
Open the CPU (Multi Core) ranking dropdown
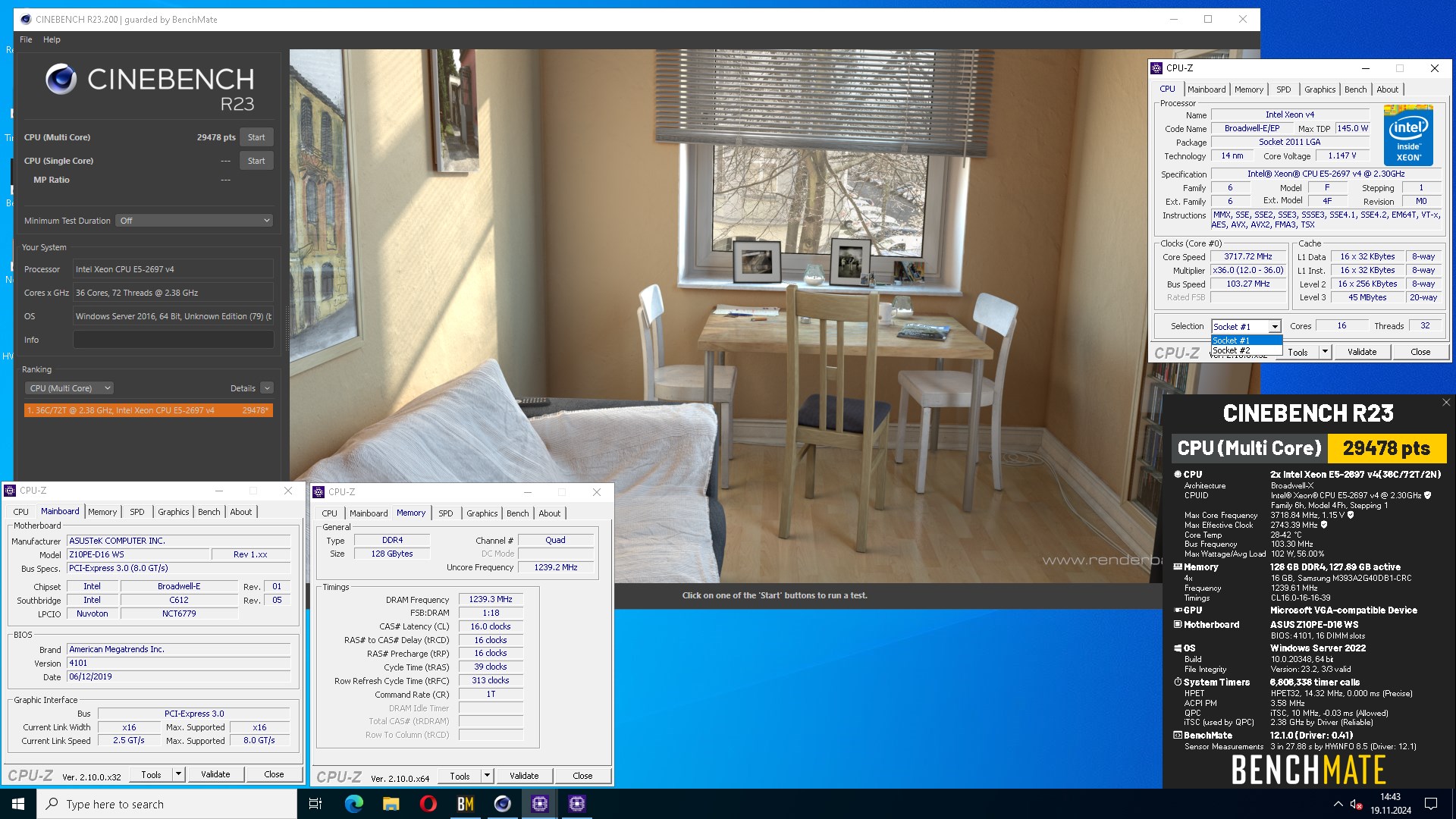pyautogui.click(x=68, y=388)
